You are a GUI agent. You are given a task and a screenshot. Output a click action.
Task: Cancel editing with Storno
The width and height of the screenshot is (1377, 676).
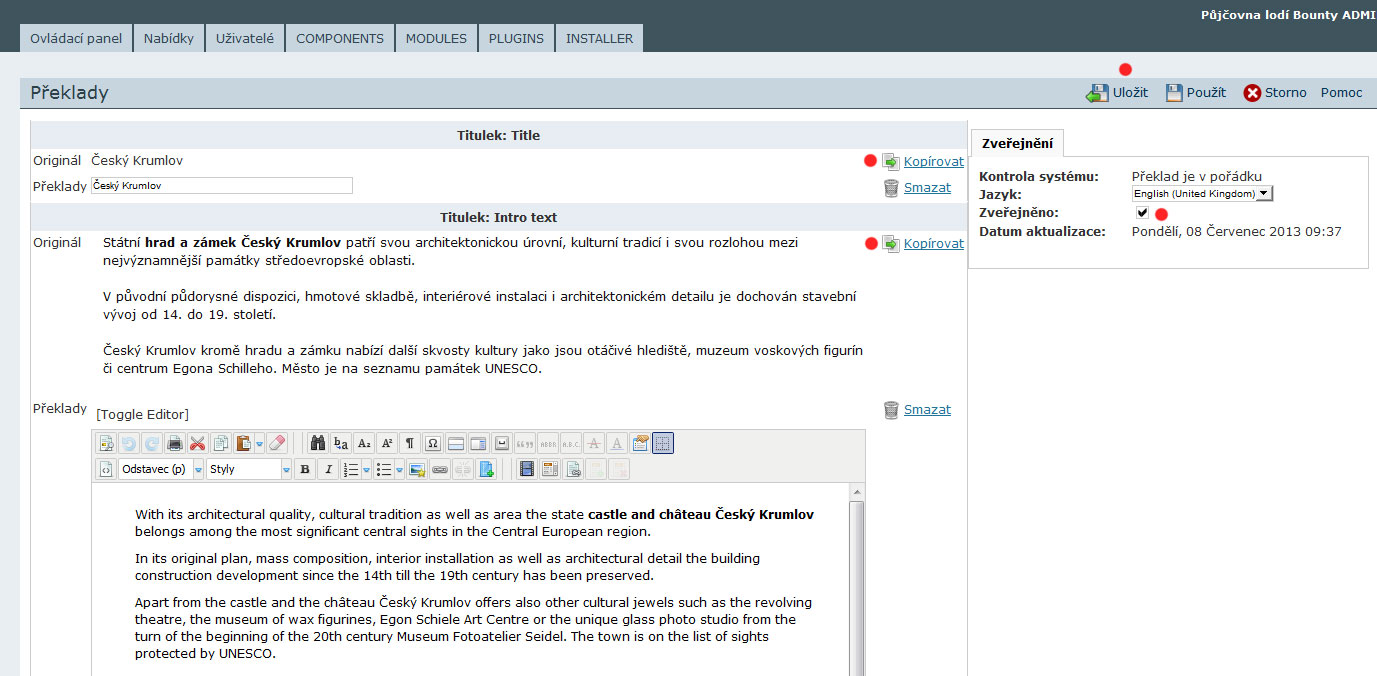click(1275, 93)
